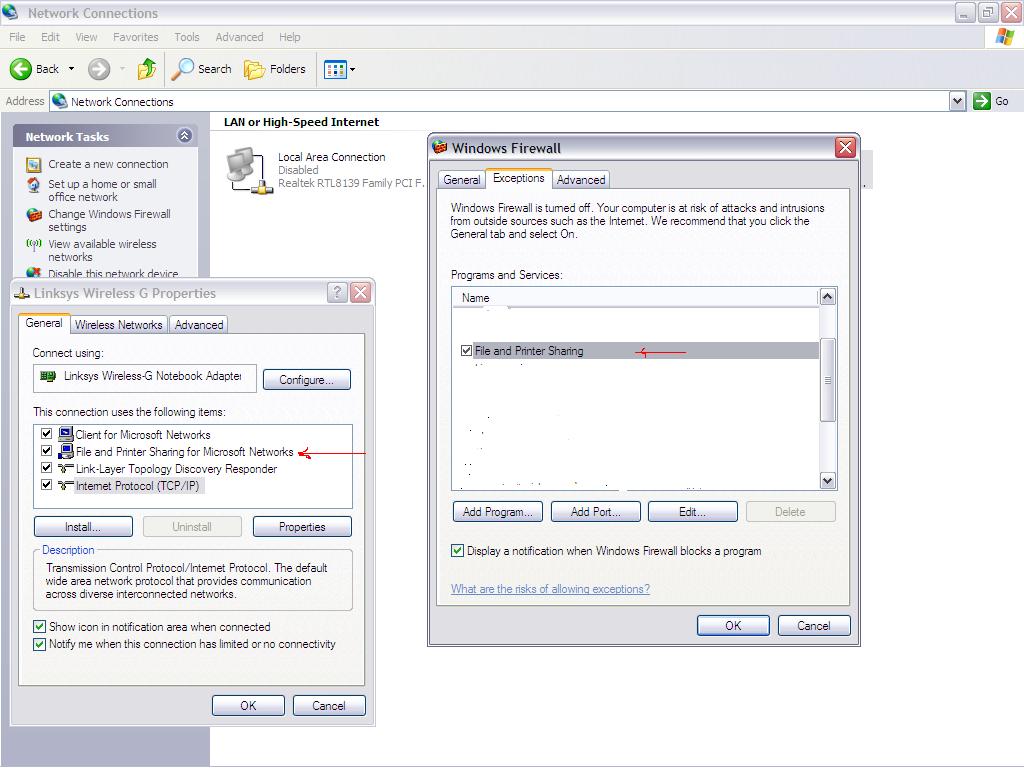This screenshot has width=1024, height=768.
Task: Confirm Linksys properties with OK
Action: pyautogui.click(x=248, y=705)
